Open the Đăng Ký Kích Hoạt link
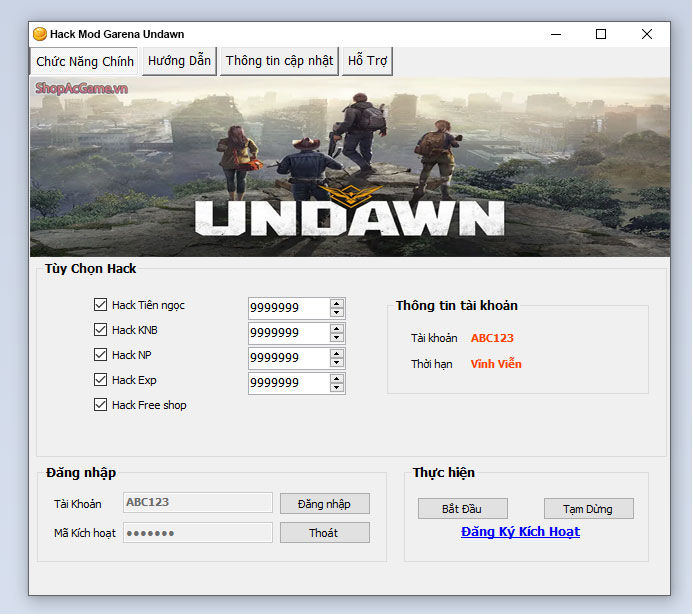Viewport: 693px width, 616px height. pos(520,532)
